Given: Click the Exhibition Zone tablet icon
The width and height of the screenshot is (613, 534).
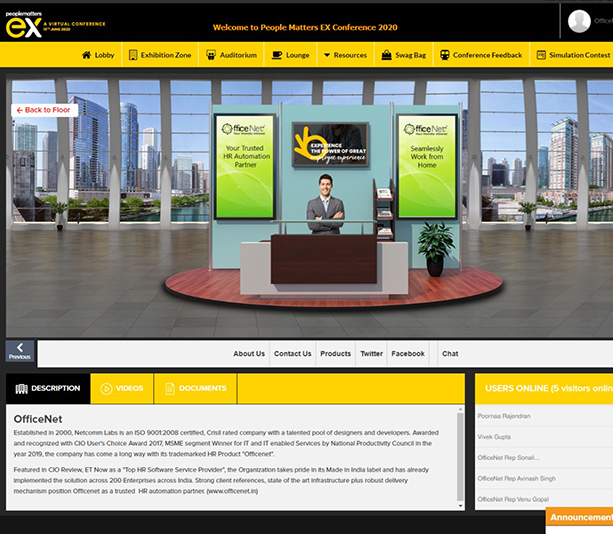Looking at the screenshot, I should tap(133, 55).
